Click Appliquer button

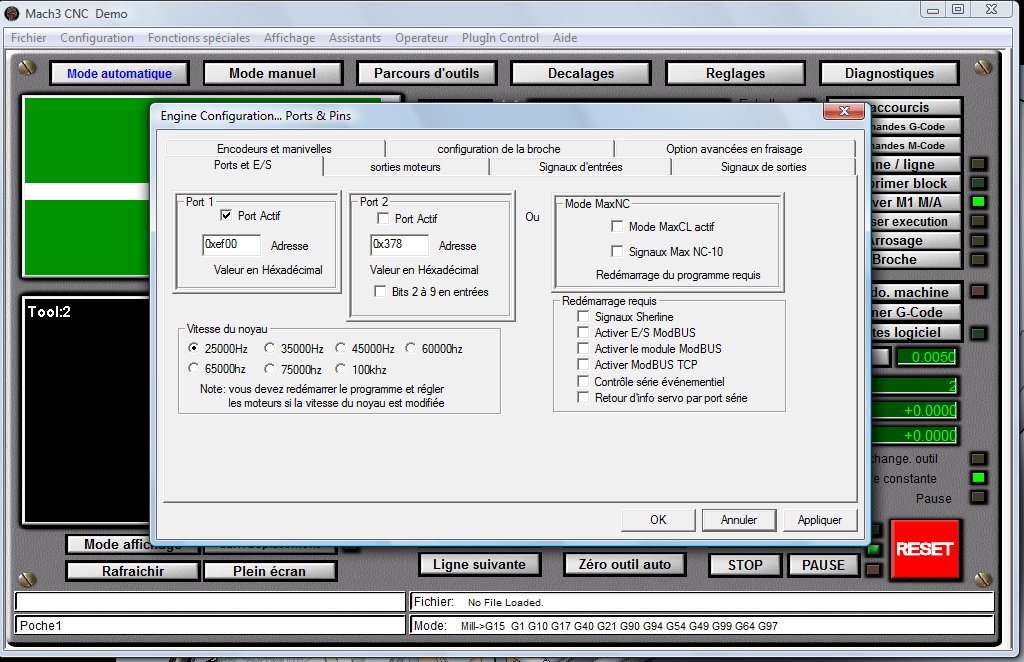(820, 520)
